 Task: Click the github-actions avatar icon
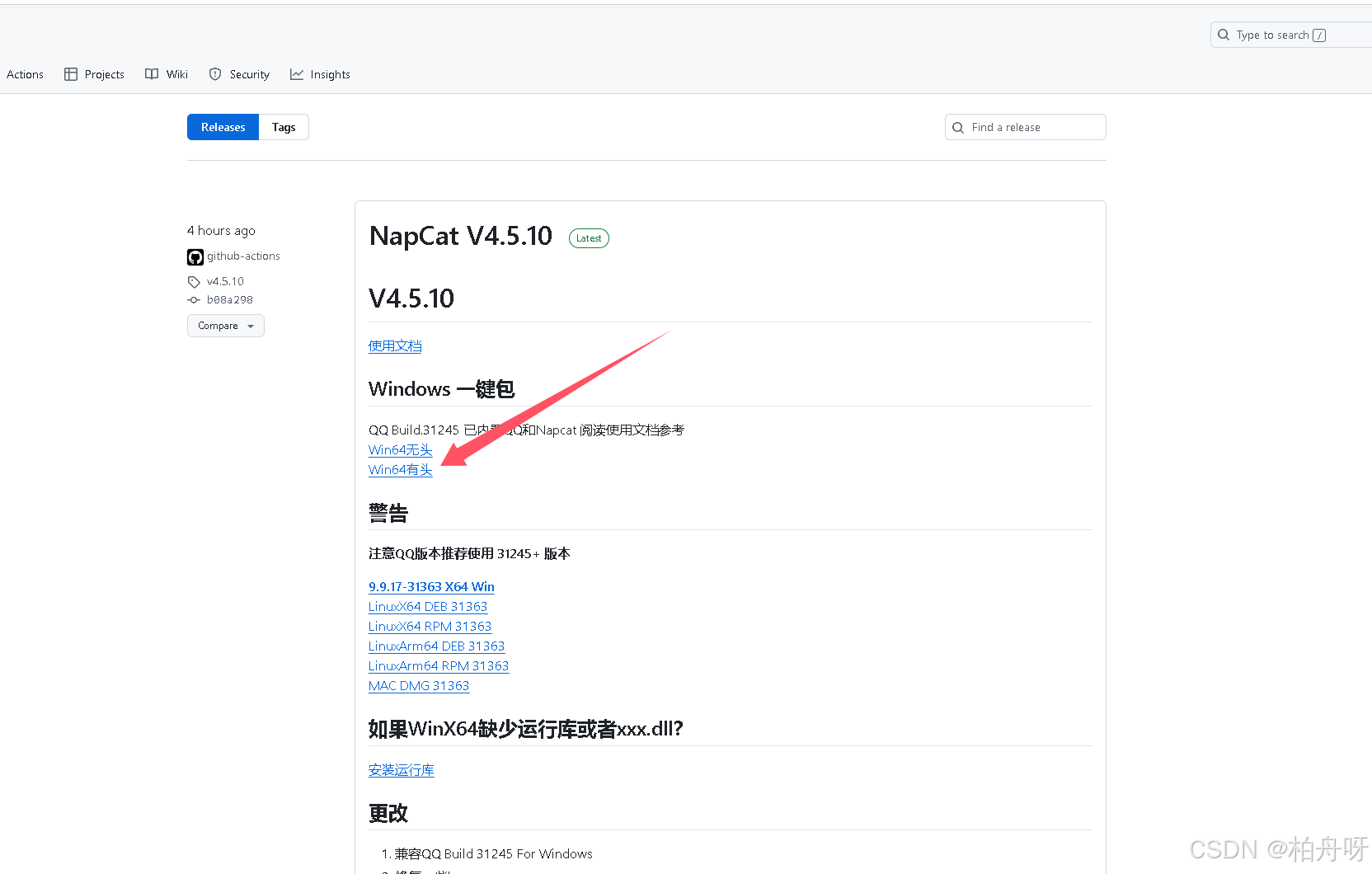tap(195, 257)
